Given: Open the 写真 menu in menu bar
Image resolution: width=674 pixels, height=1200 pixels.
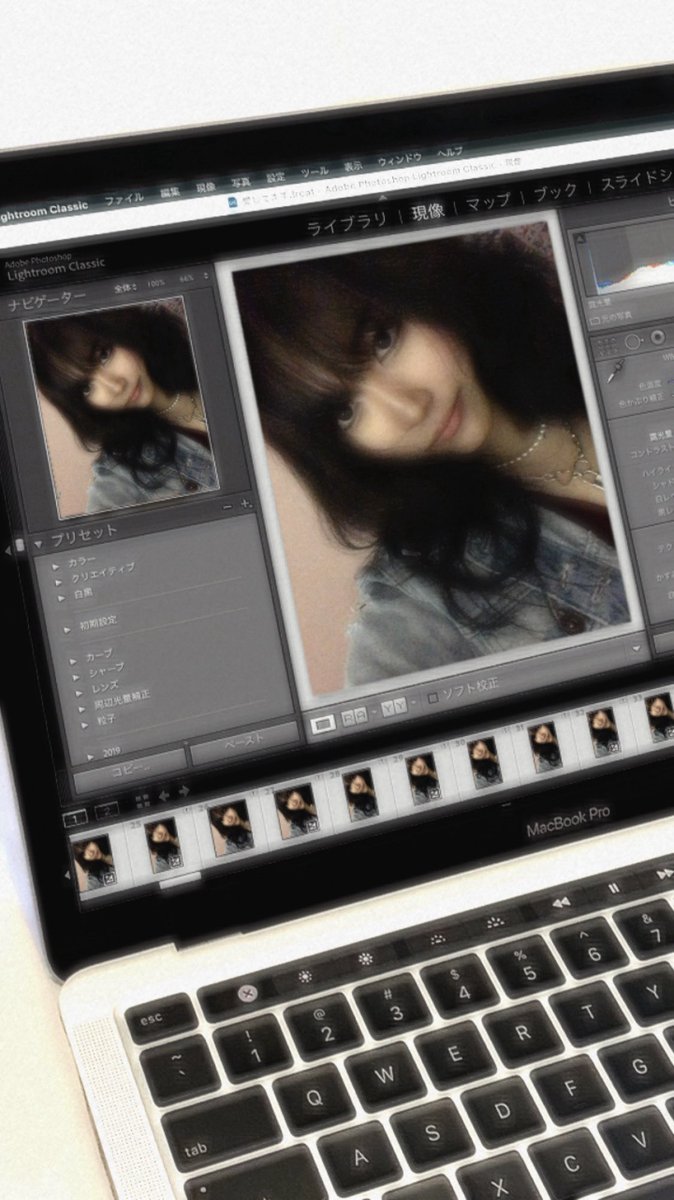Looking at the screenshot, I should (241, 183).
